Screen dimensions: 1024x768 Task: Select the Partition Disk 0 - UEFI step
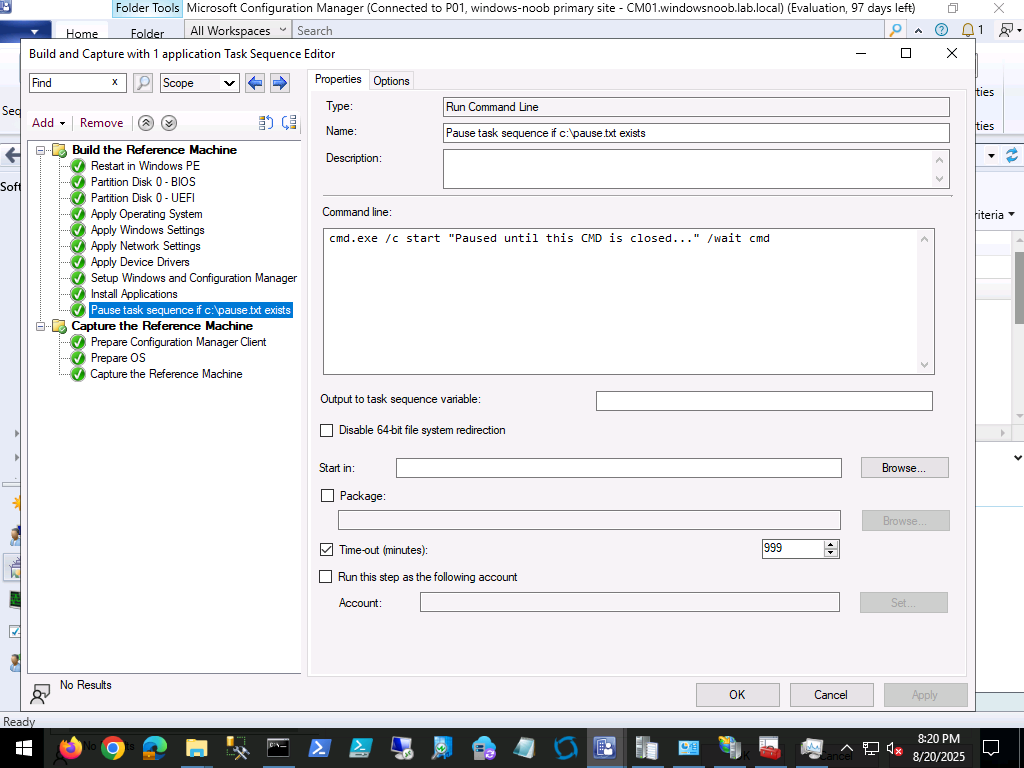(x=142, y=198)
